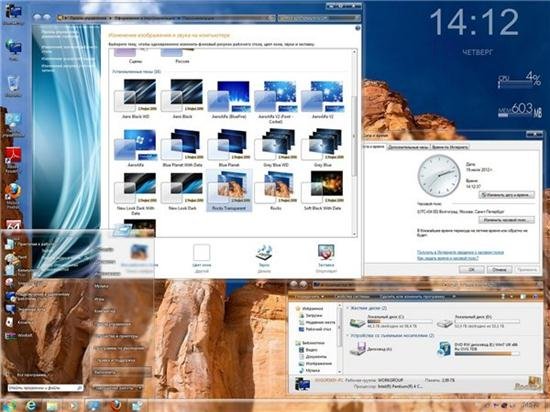Apply the Blue Planet With Data theme
The height and width of the screenshot is (412, 550).
point(182,148)
